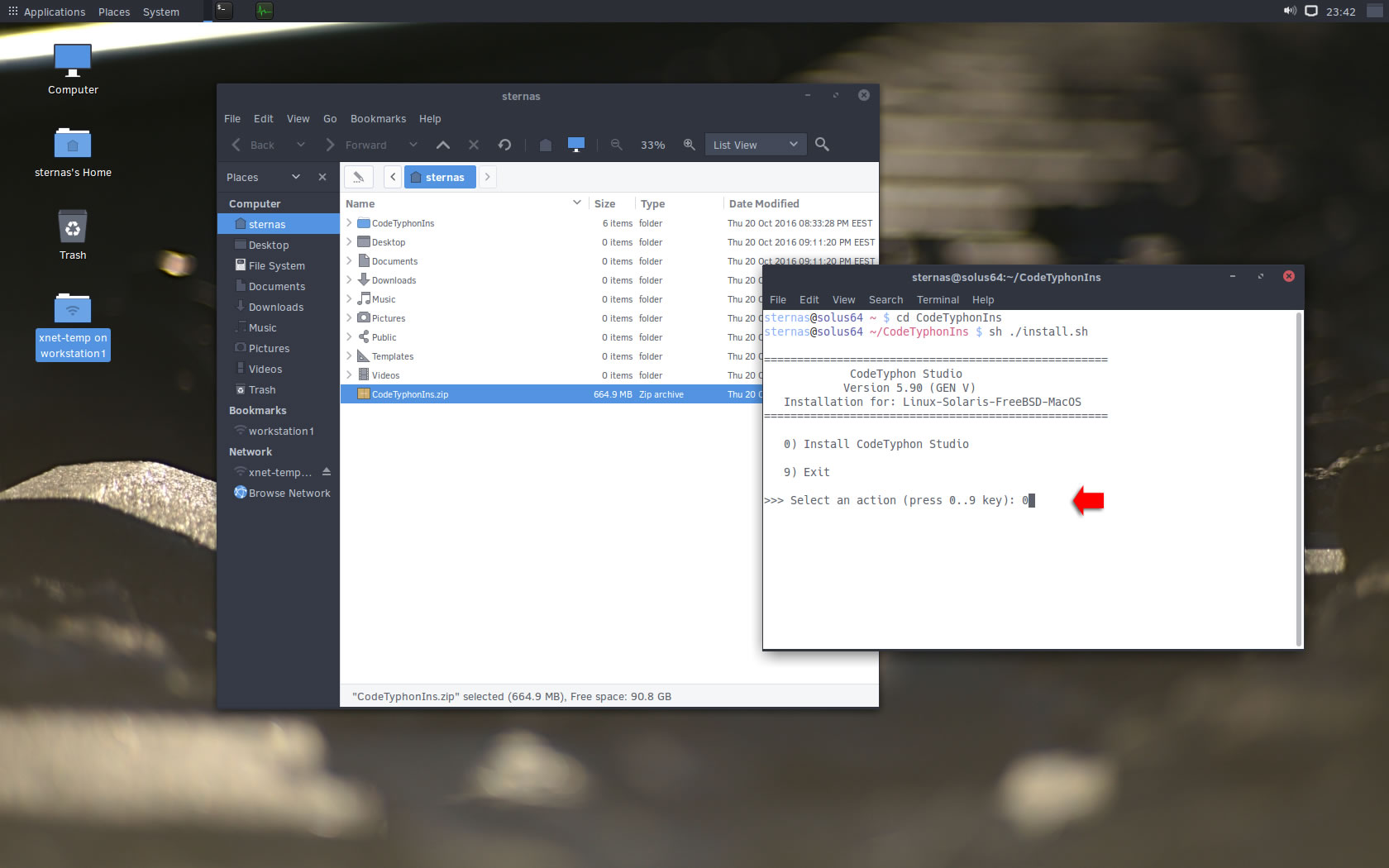Select xnet-temp on workstation1 desktop icon
1389x868 pixels.
[x=73, y=327]
